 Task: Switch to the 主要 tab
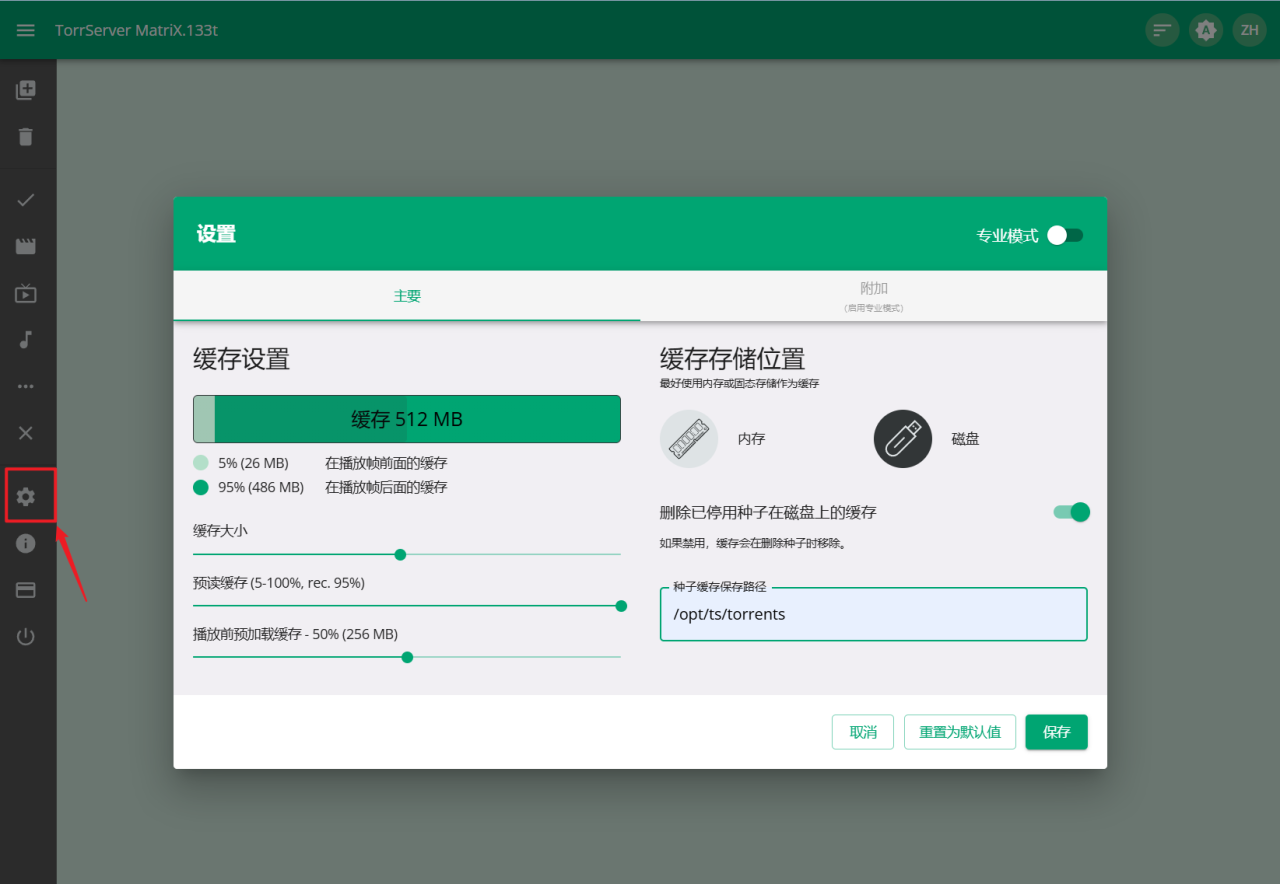point(407,296)
